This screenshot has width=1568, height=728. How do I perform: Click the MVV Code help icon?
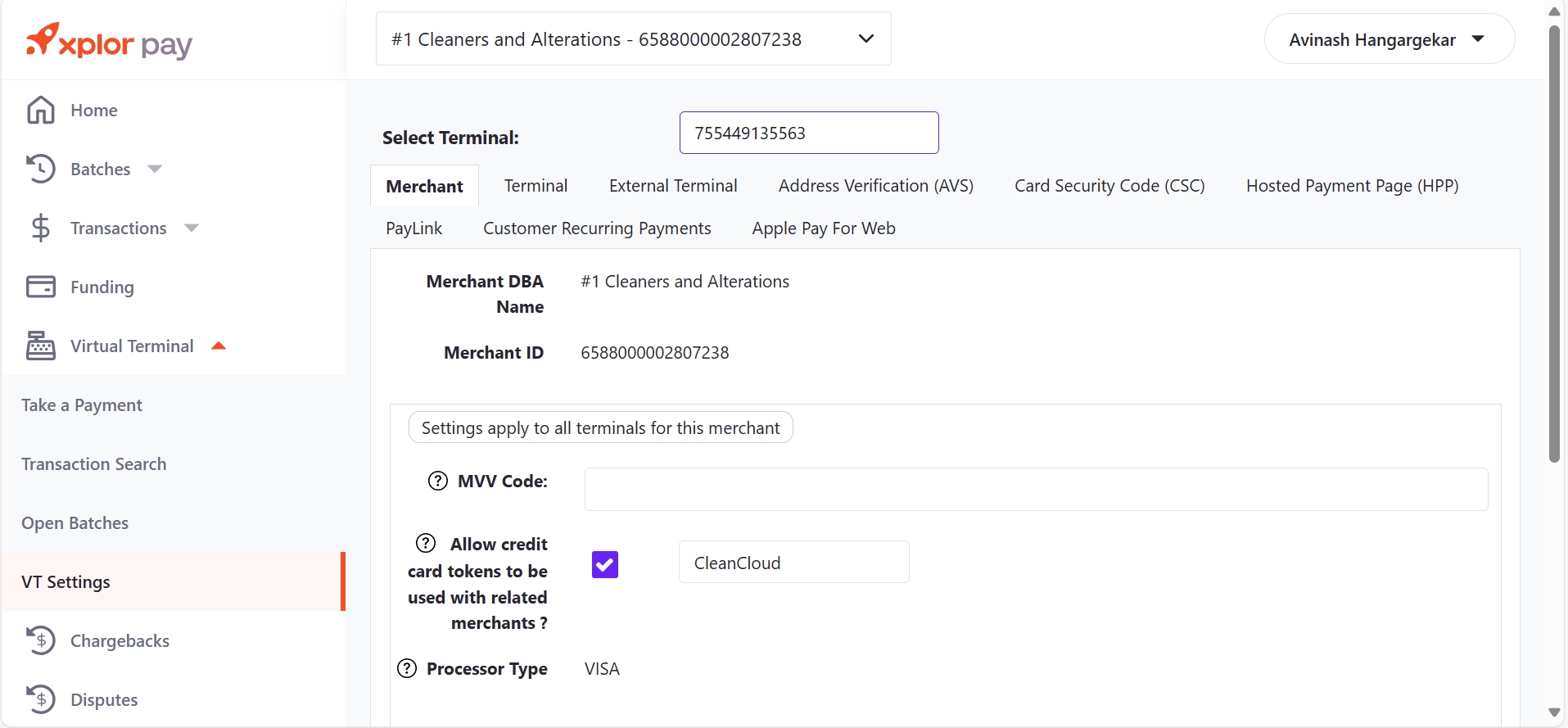tap(438, 481)
